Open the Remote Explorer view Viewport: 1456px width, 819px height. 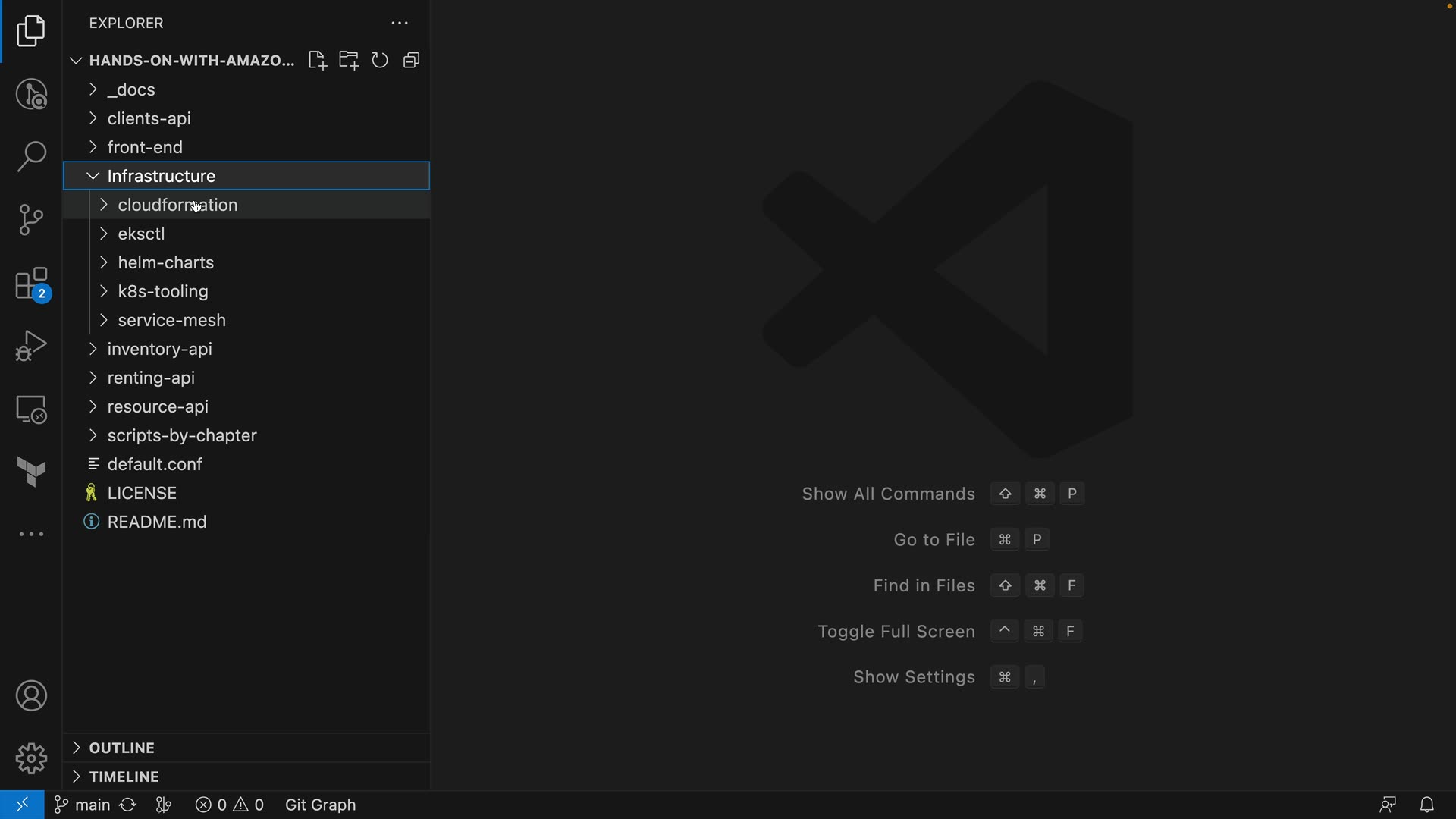click(31, 409)
